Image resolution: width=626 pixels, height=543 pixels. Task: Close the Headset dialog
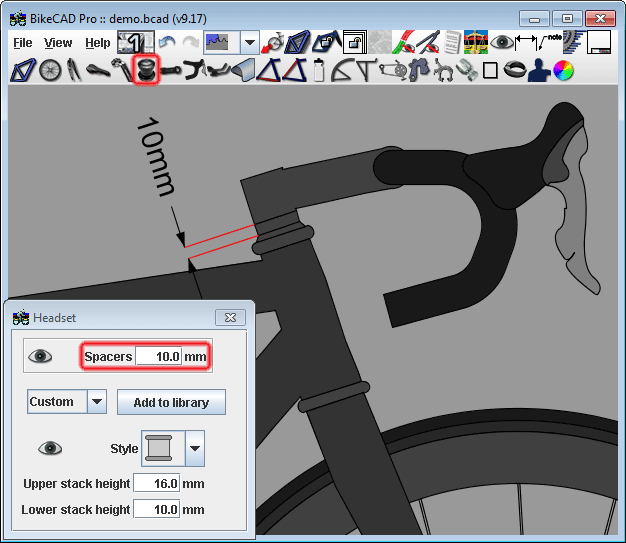pos(230,317)
